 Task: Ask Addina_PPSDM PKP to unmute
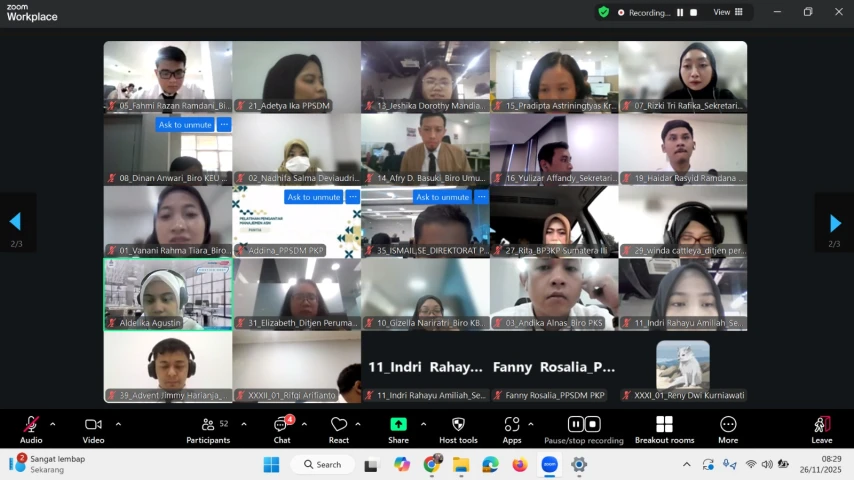coord(314,197)
